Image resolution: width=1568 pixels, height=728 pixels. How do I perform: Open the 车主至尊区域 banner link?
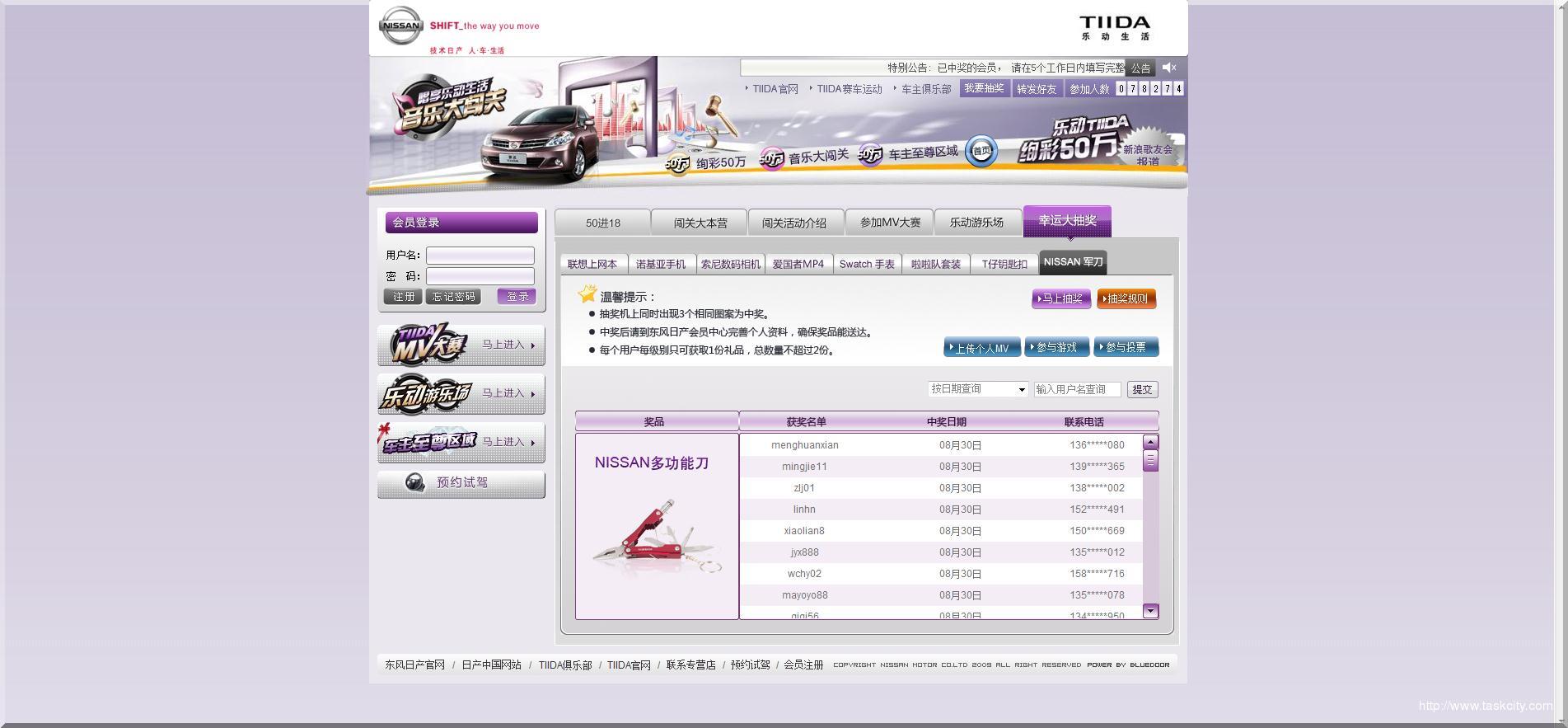click(908, 153)
